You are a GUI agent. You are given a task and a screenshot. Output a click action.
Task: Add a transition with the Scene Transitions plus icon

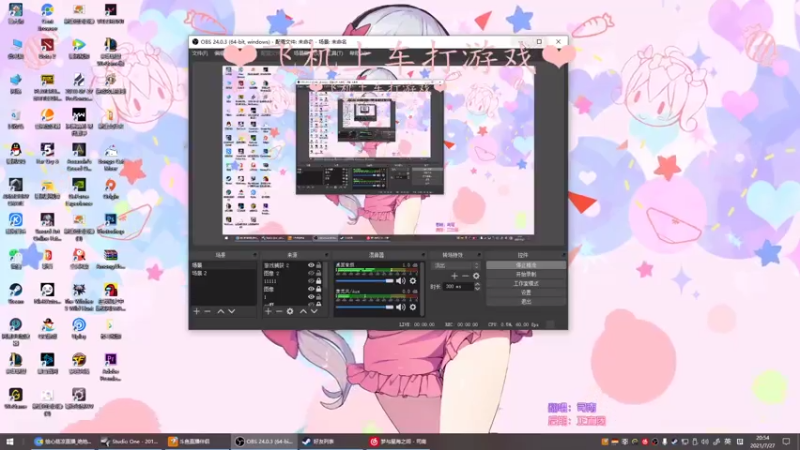coord(454,276)
